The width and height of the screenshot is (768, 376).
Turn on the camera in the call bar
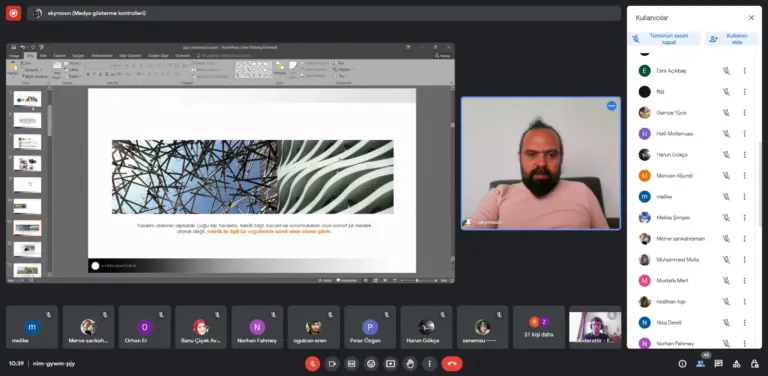click(332, 364)
